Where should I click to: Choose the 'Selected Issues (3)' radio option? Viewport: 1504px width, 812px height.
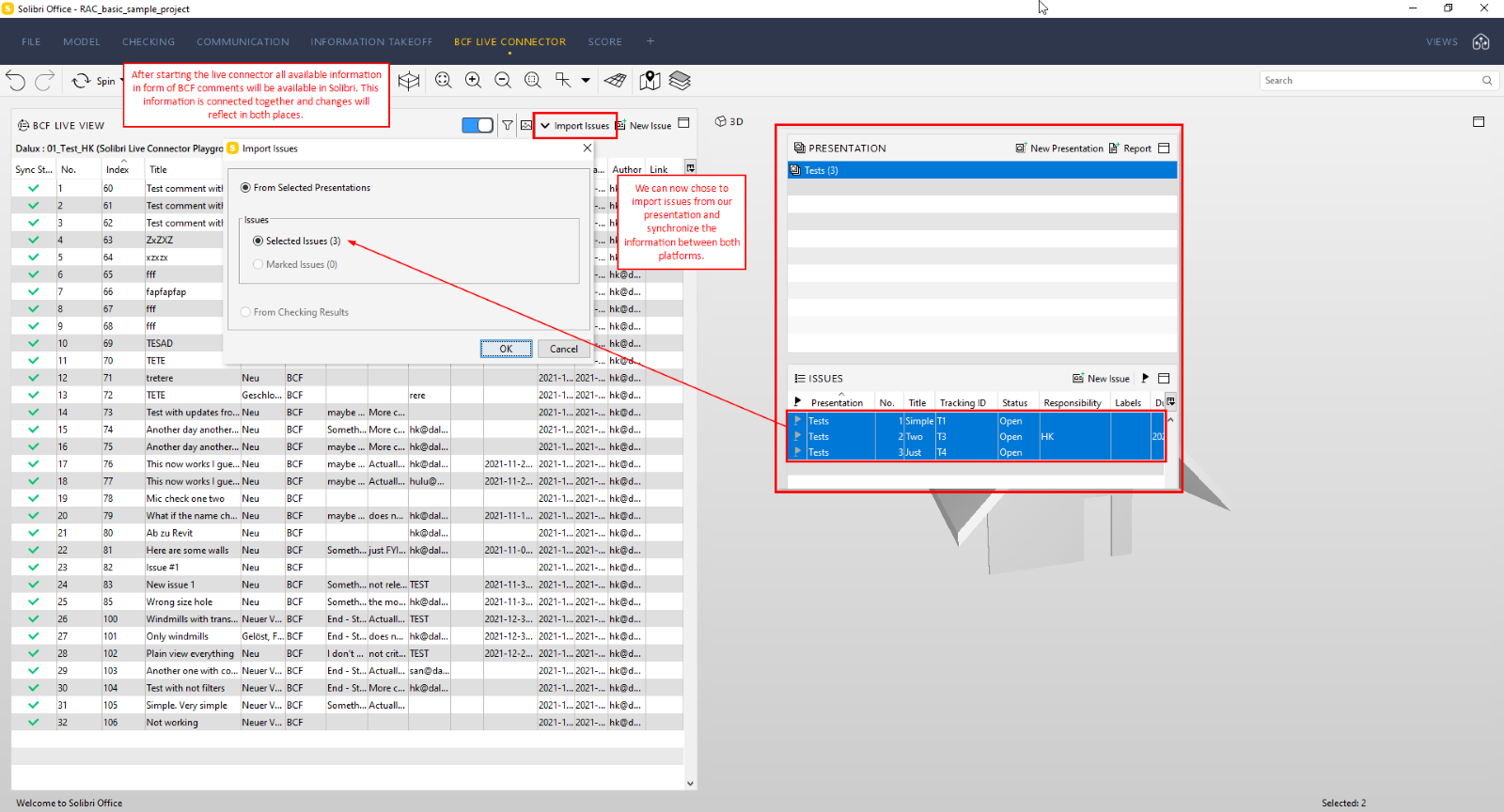coord(258,242)
